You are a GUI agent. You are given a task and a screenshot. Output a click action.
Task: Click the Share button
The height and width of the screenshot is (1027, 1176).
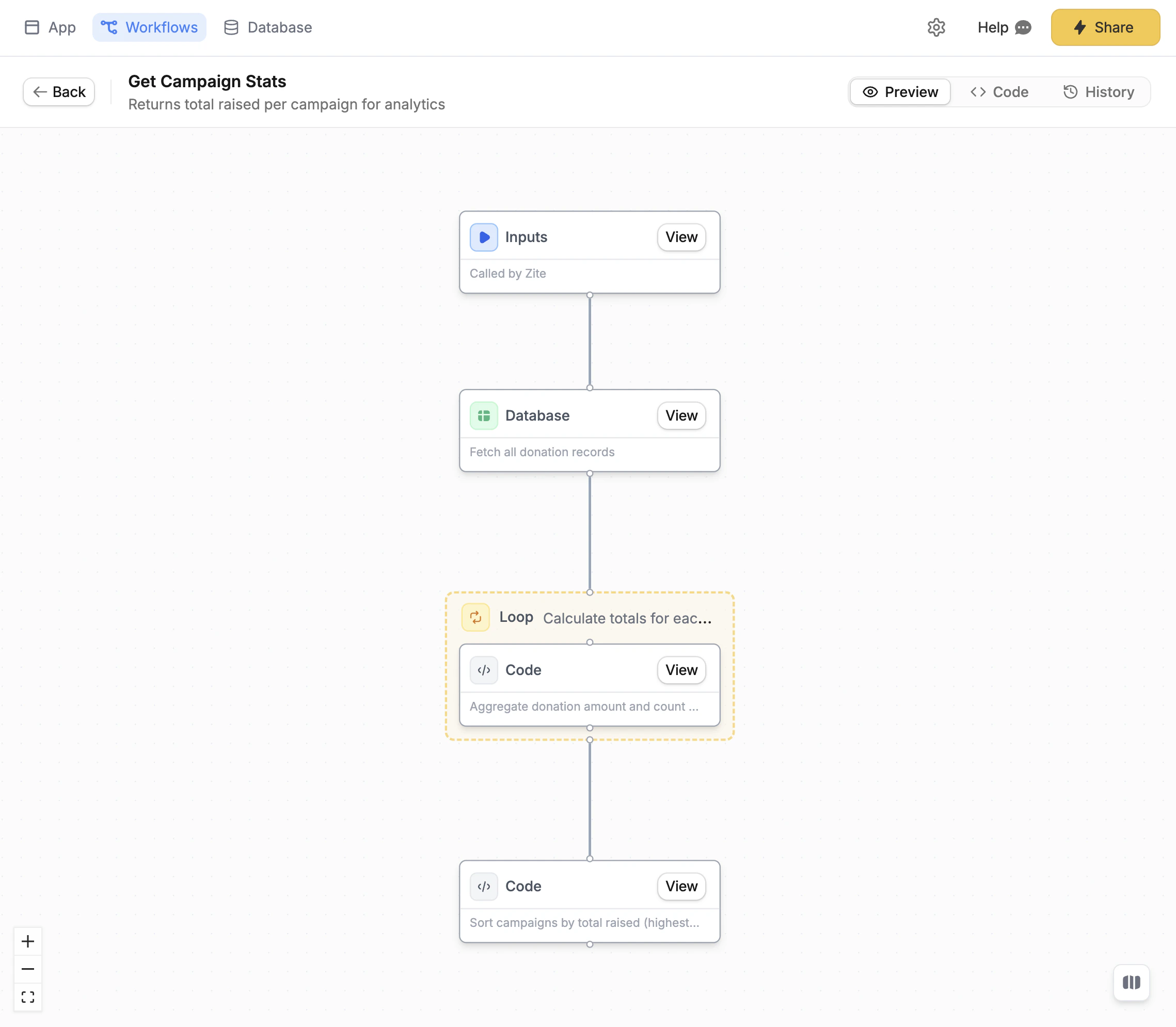click(1104, 27)
